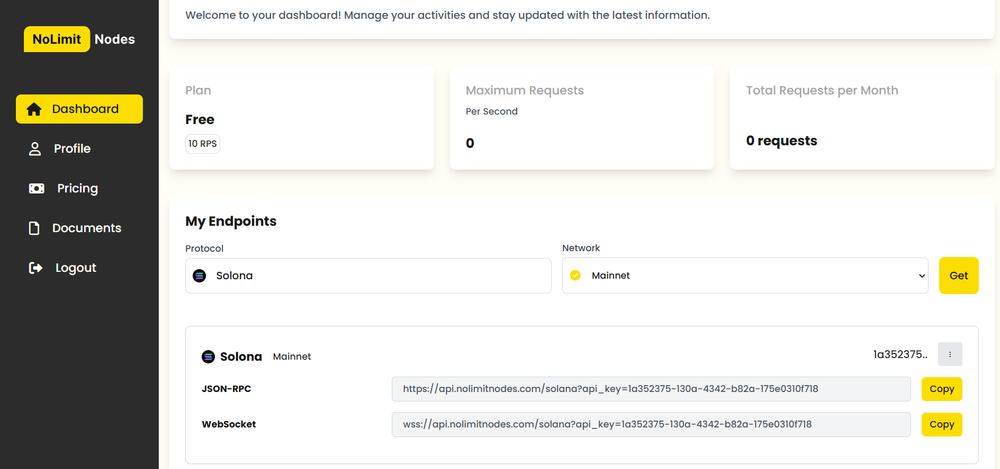This screenshot has width=1000, height=469.
Task: Click the 10 RPS badge
Action: pyautogui.click(x=203, y=144)
